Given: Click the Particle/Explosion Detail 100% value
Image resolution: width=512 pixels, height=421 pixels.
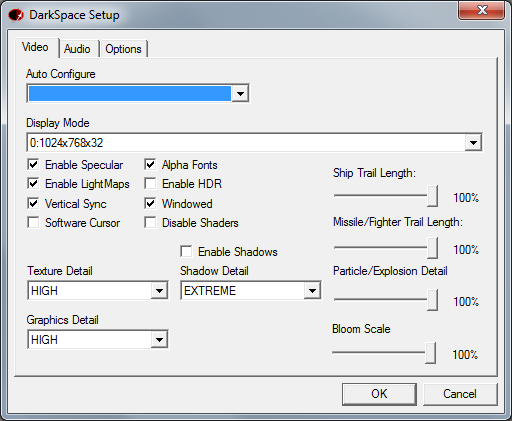Looking at the screenshot, I should point(466,302).
